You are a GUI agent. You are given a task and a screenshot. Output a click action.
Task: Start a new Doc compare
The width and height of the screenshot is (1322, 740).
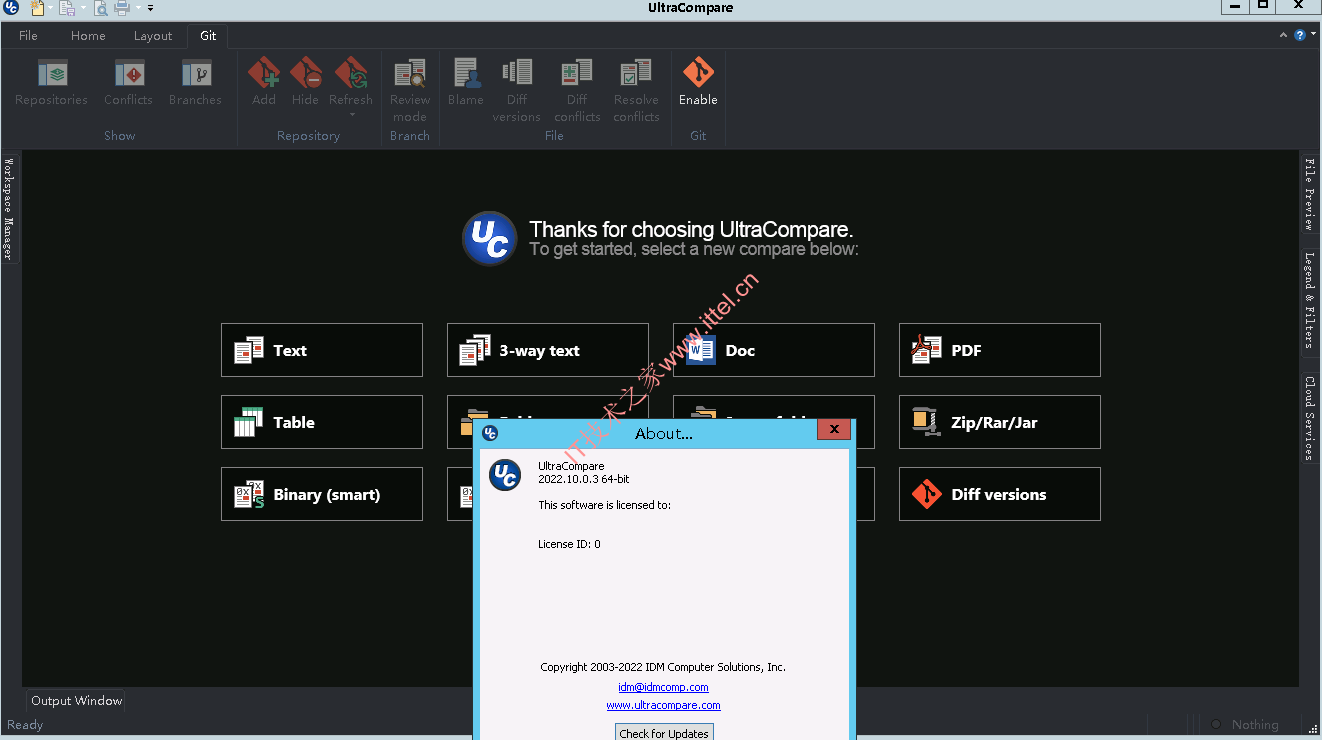(774, 350)
